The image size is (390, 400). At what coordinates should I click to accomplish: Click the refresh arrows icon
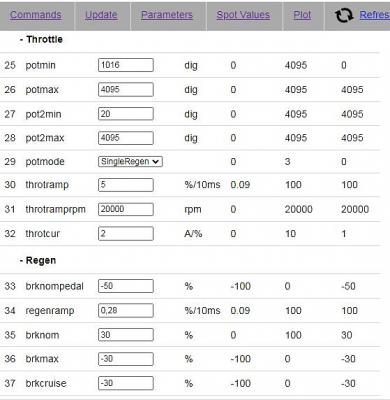tap(344, 15)
